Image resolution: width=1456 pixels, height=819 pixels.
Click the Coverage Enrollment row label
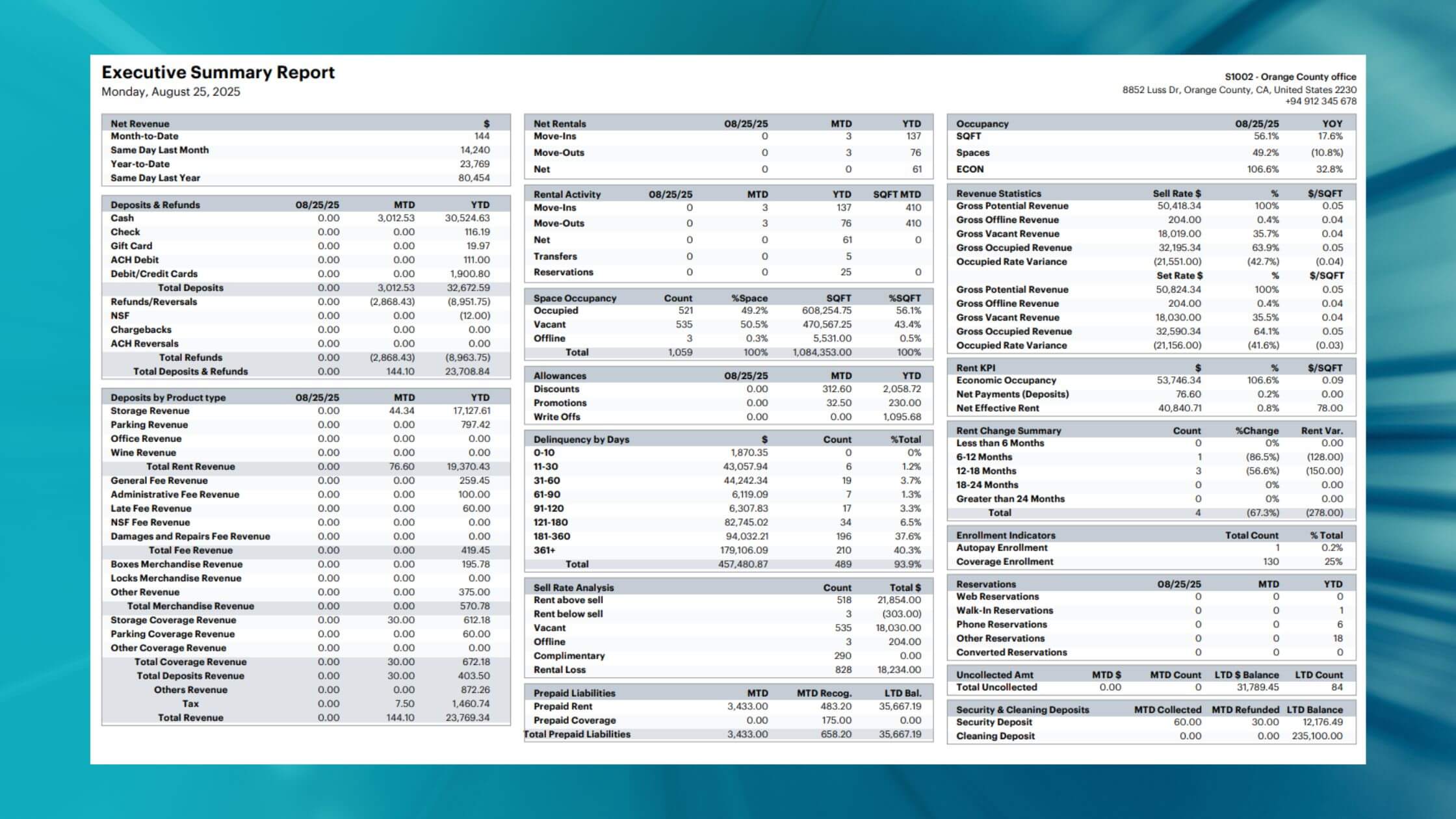point(1004,562)
